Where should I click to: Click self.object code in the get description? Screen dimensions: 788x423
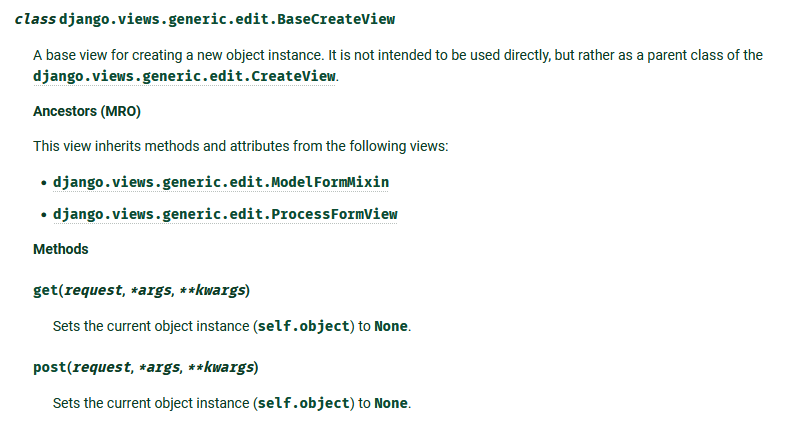[304, 326]
